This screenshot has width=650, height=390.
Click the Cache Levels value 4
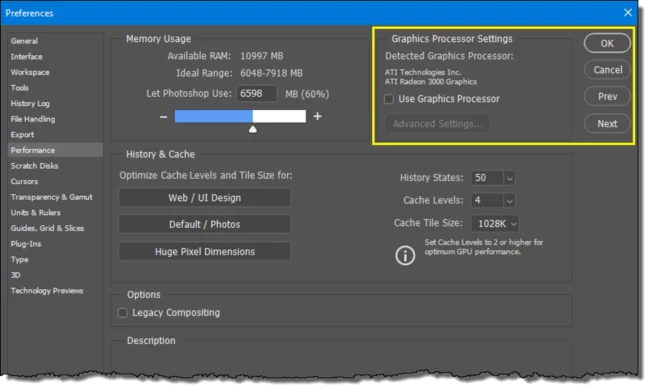pyautogui.click(x=487, y=201)
